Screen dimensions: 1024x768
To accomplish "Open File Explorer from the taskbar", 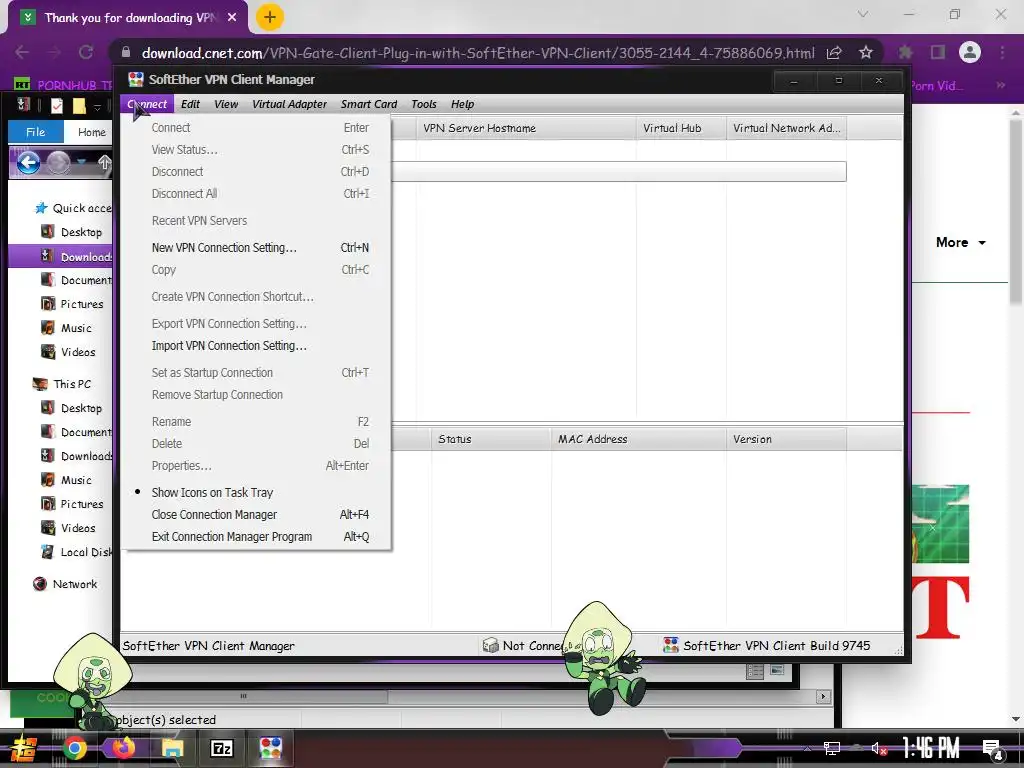I will 172,748.
